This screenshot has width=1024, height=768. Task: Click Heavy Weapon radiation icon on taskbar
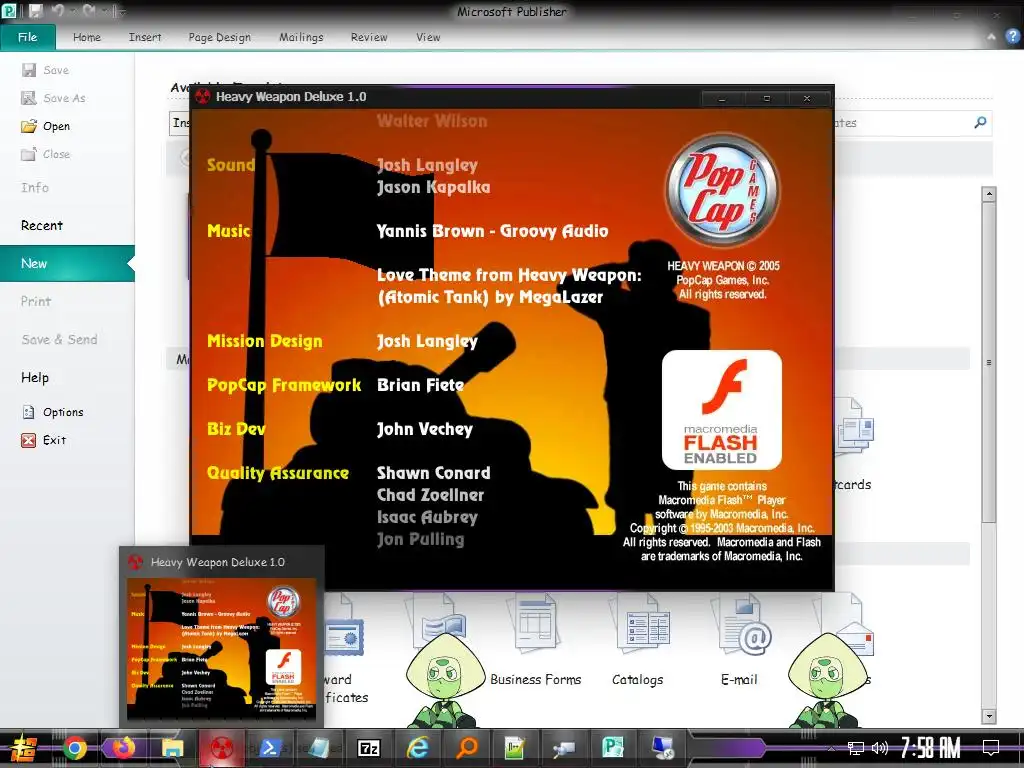(x=222, y=748)
